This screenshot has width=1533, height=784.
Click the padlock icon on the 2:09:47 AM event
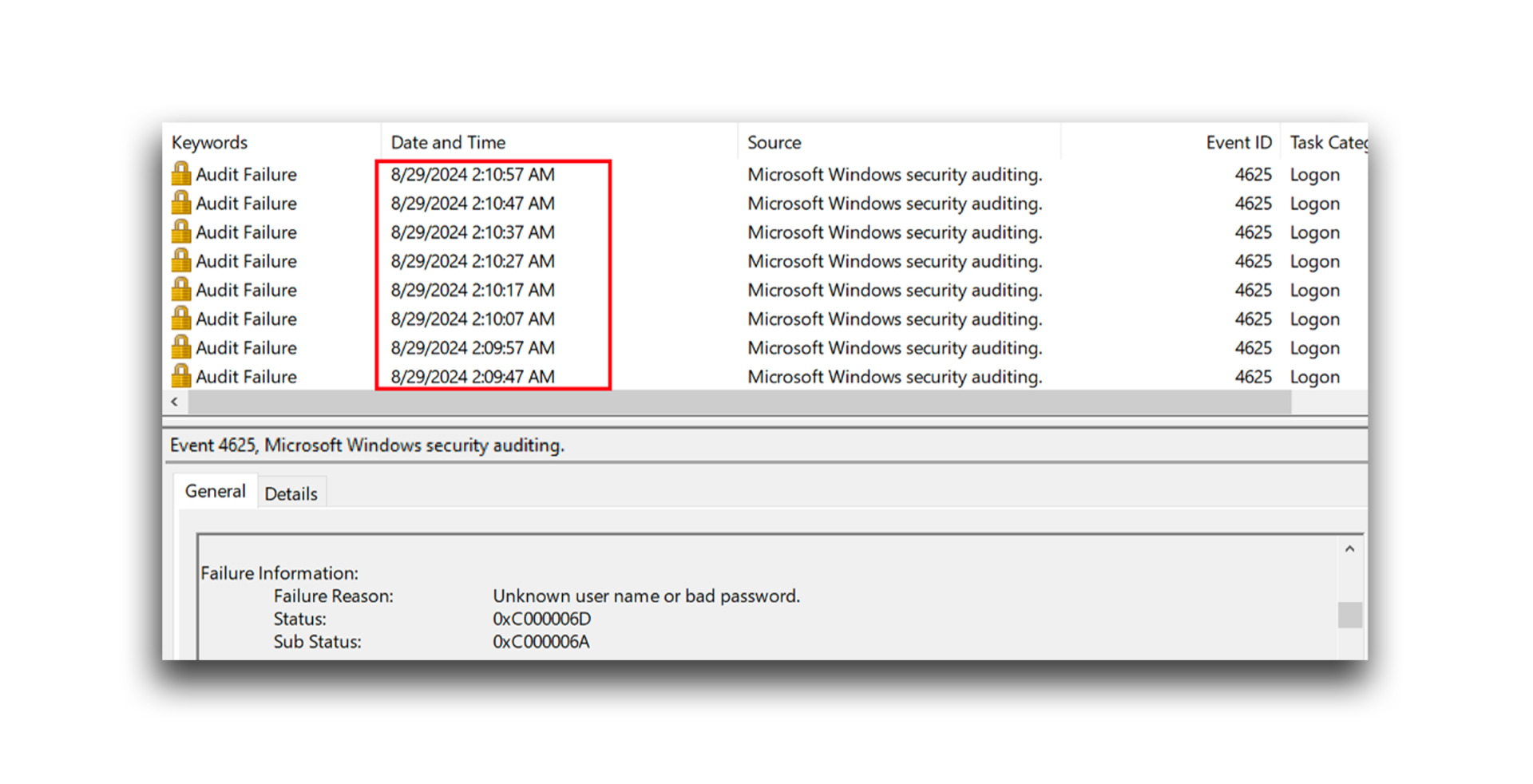pyautogui.click(x=182, y=376)
